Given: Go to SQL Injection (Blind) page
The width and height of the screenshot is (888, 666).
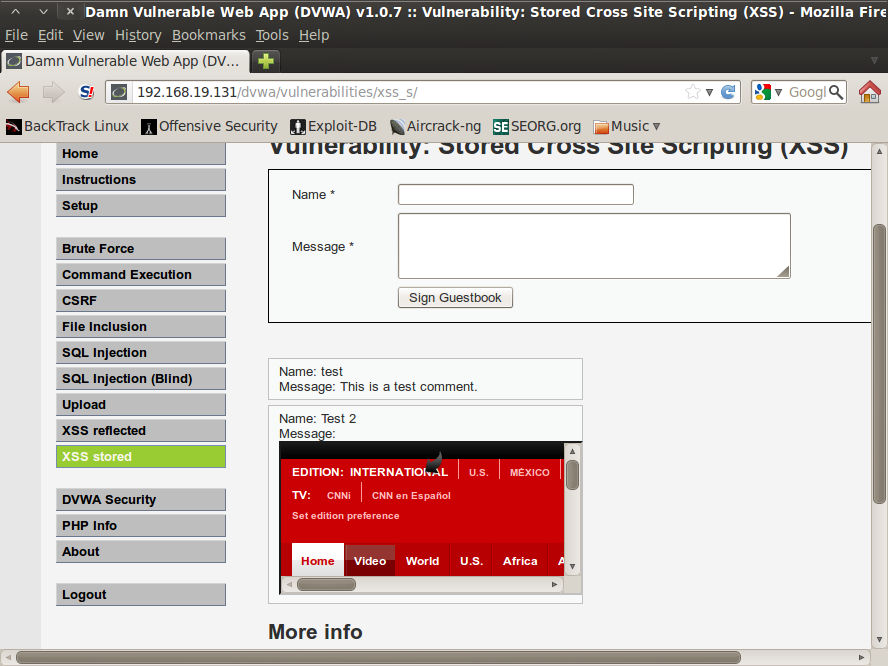Looking at the screenshot, I should pyautogui.click(x=141, y=379).
